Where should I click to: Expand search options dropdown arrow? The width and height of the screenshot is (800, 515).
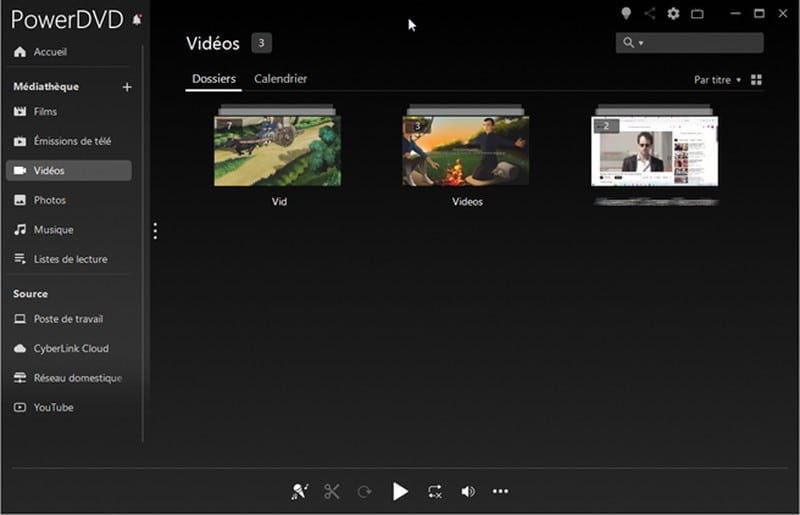[x=641, y=43]
